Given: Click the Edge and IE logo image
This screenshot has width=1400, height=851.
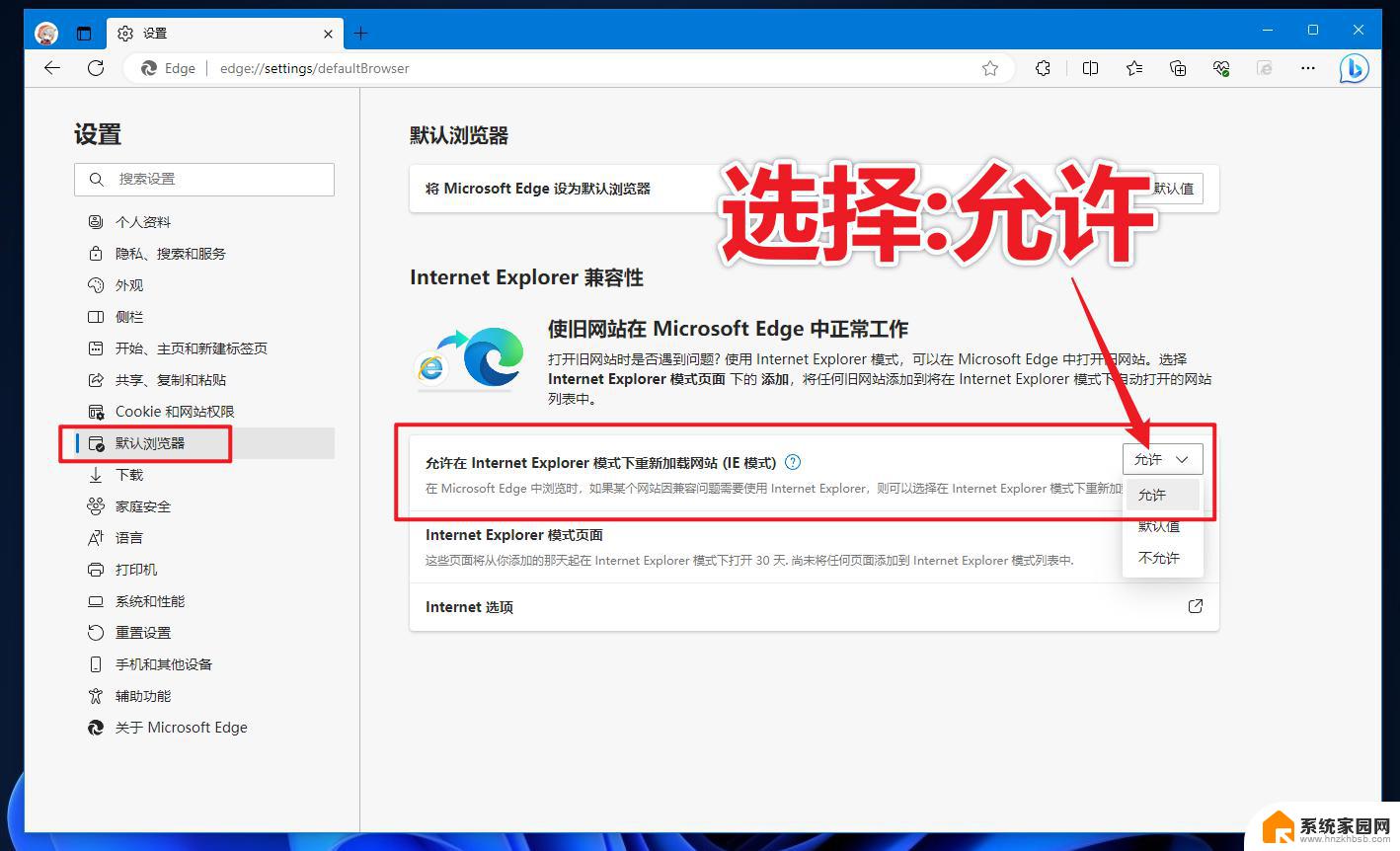Looking at the screenshot, I should click(469, 359).
